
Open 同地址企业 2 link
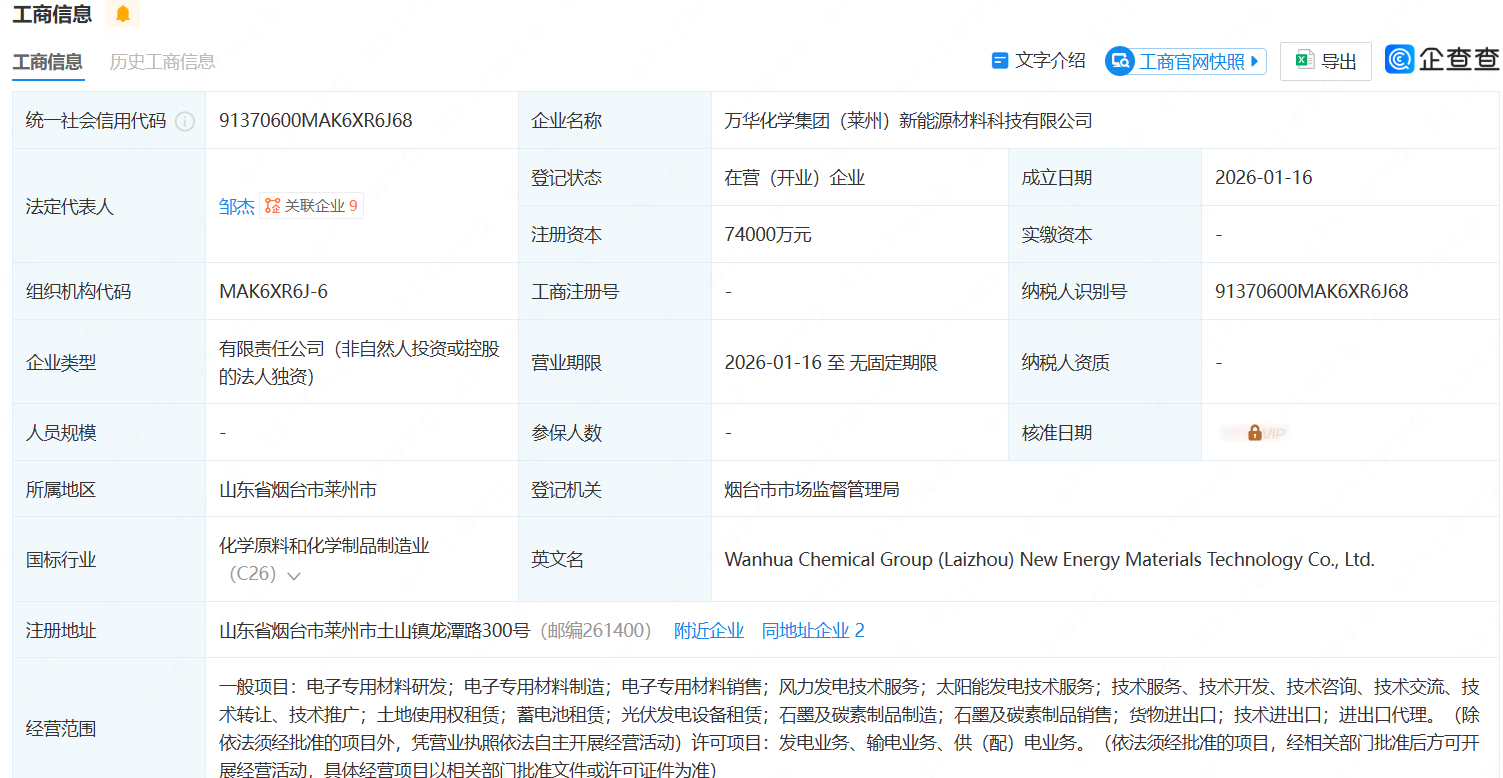pos(812,631)
